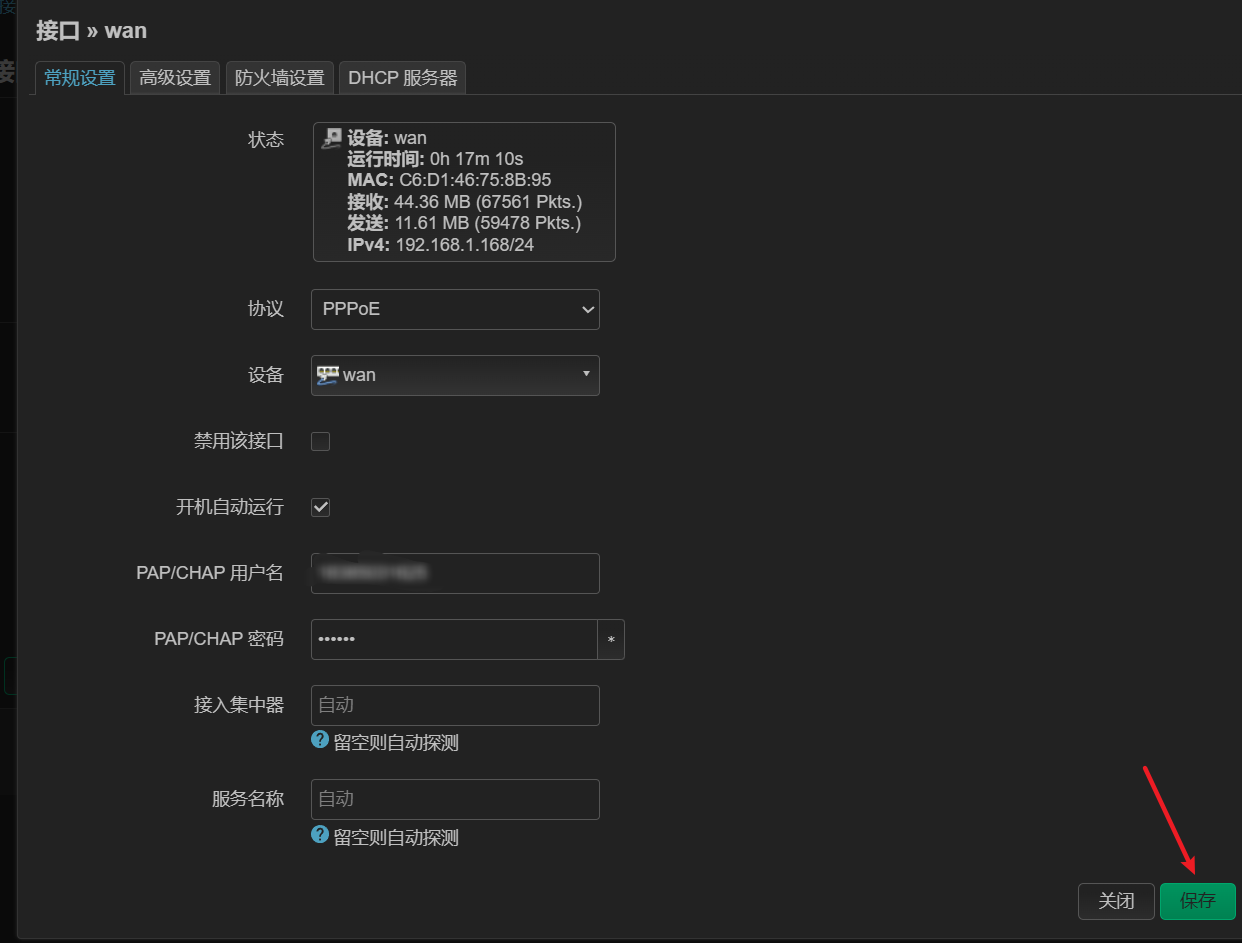Open the 防火墙设置 tab
Image resolution: width=1242 pixels, height=943 pixels.
280,78
